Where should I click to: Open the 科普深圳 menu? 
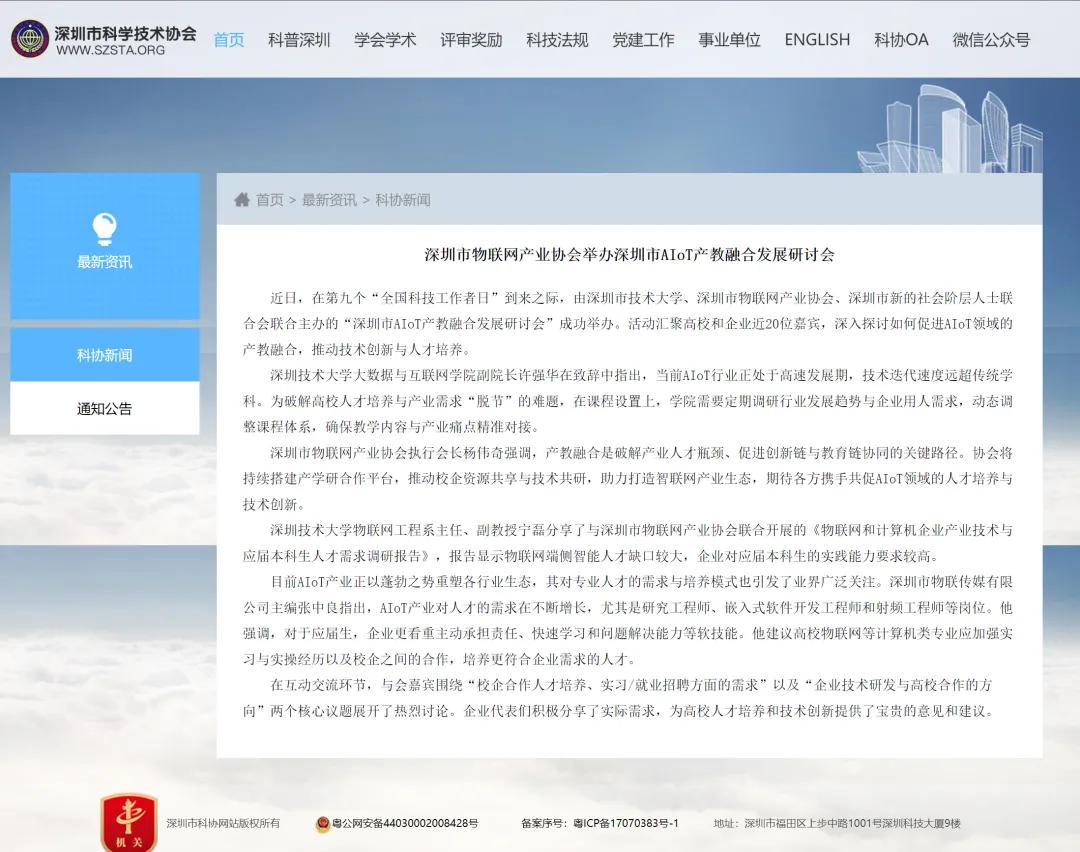[x=299, y=40]
